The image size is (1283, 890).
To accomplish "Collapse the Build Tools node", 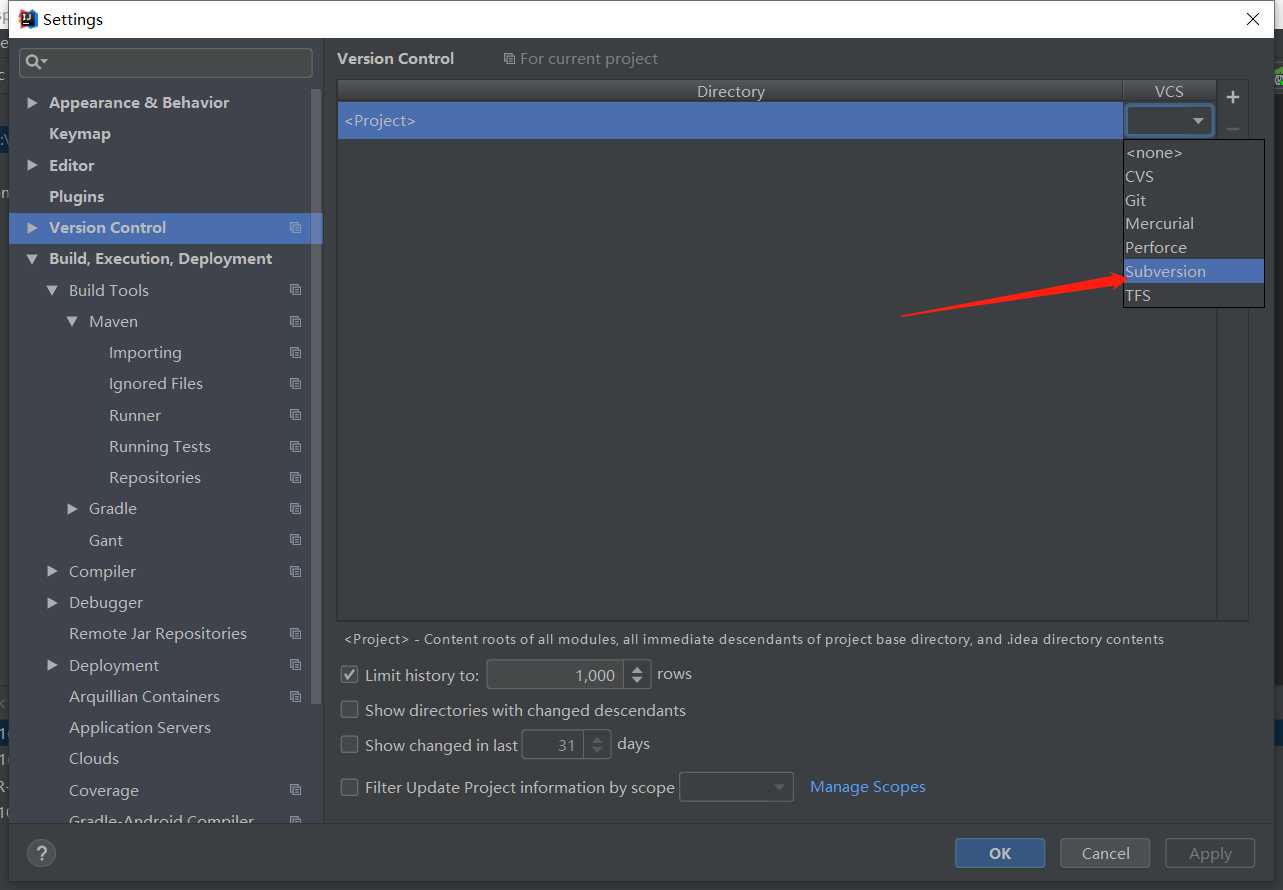I will [52, 290].
